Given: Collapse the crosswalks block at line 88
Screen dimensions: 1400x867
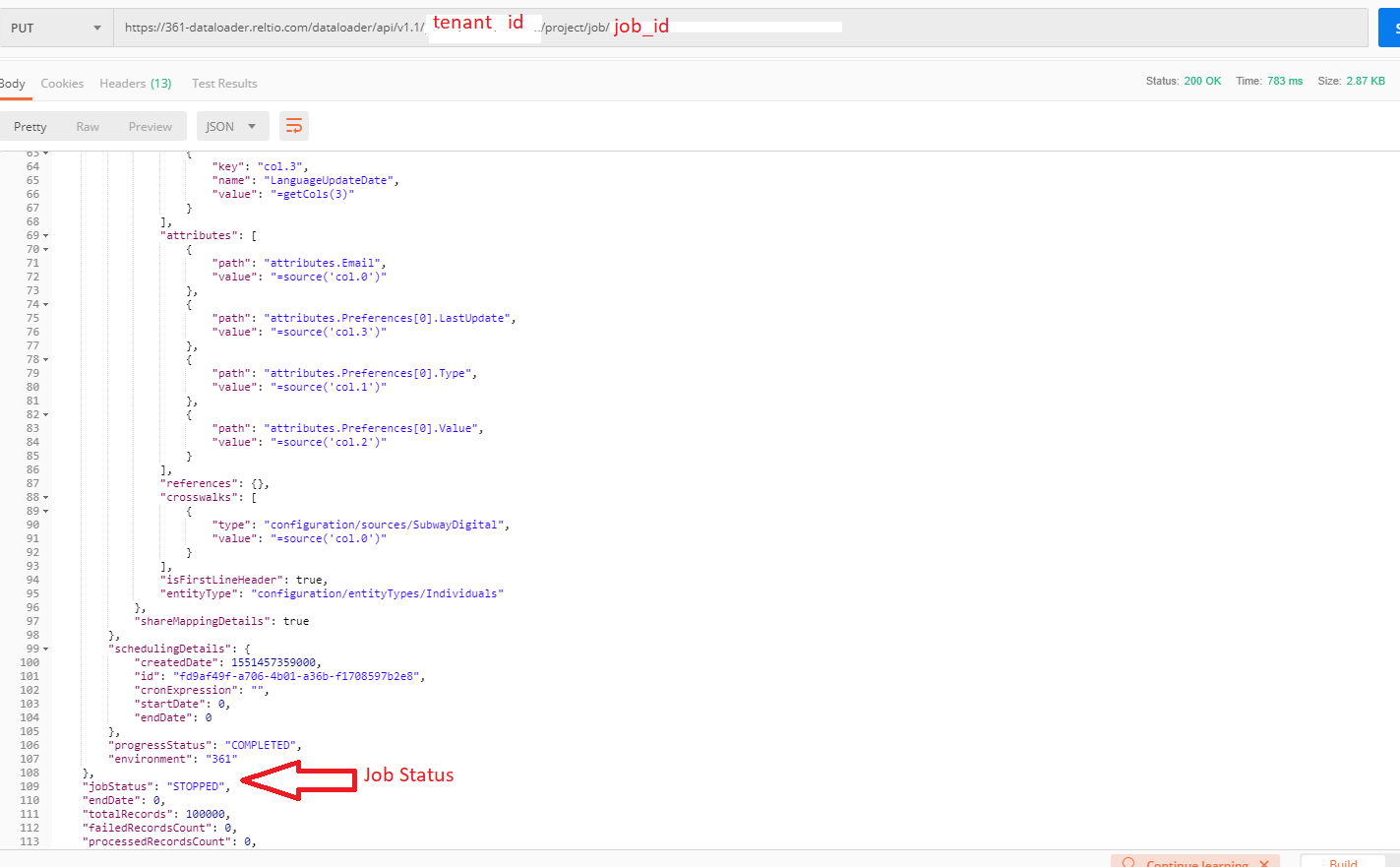Looking at the screenshot, I should click(x=45, y=498).
